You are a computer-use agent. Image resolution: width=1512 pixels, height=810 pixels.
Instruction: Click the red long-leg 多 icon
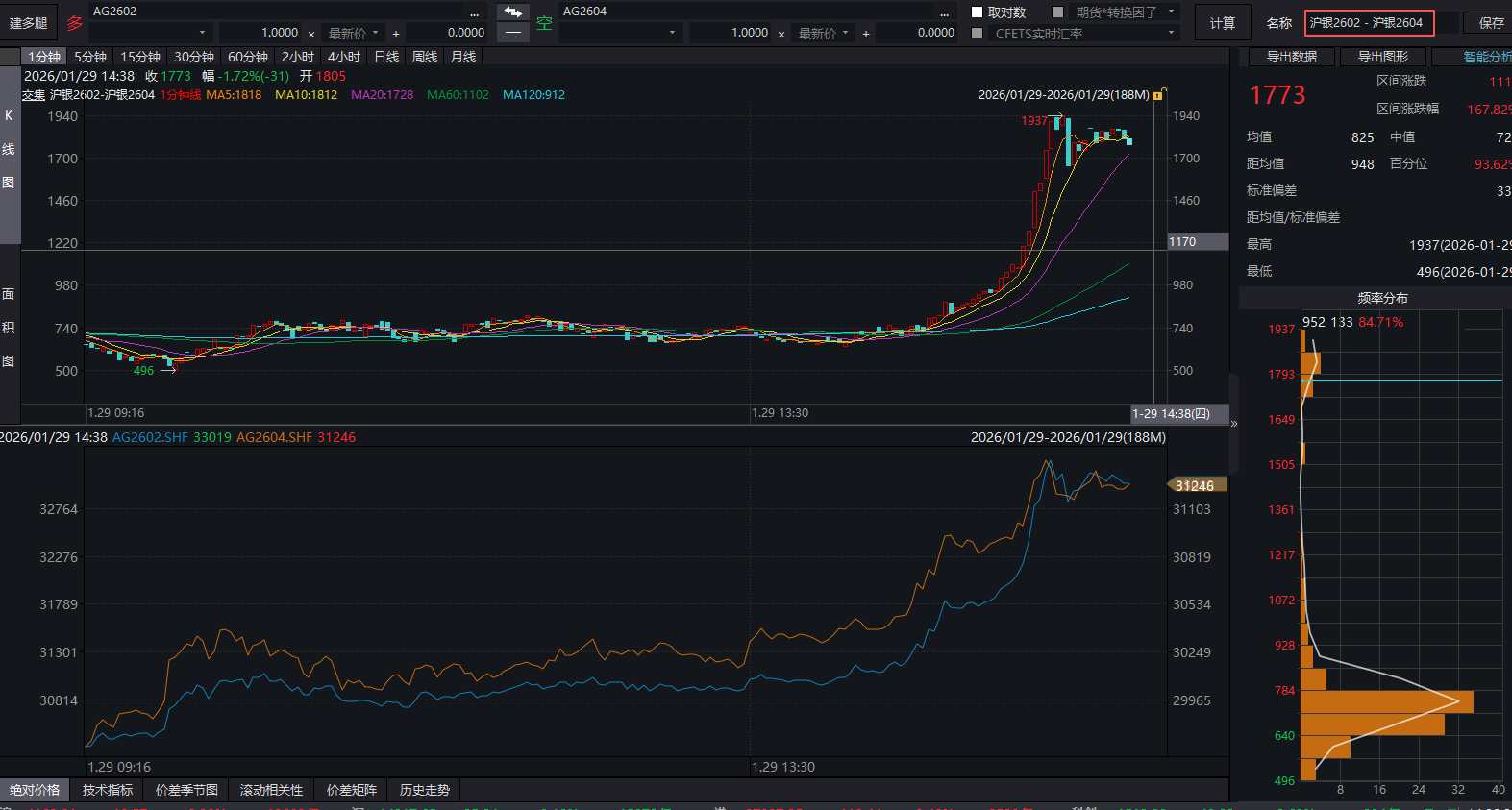click(74, 22)
